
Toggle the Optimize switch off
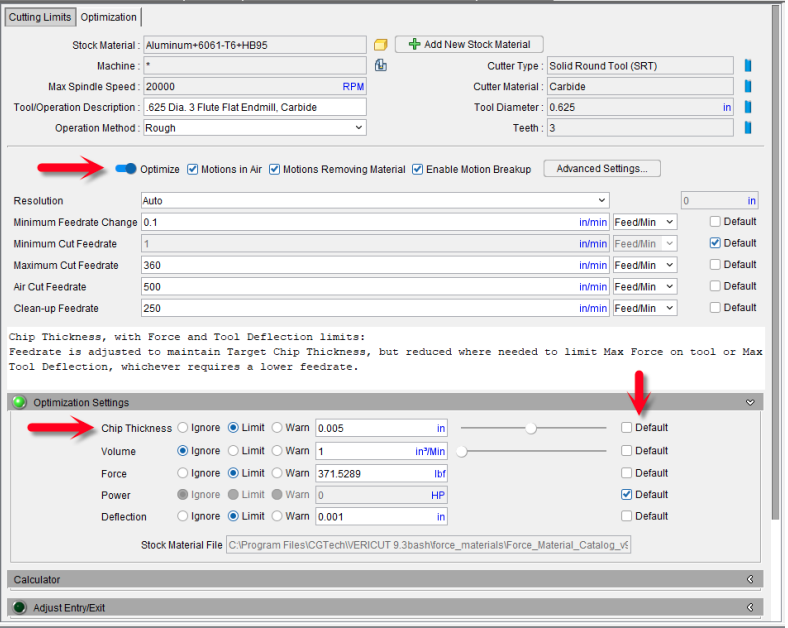point(126,169)
